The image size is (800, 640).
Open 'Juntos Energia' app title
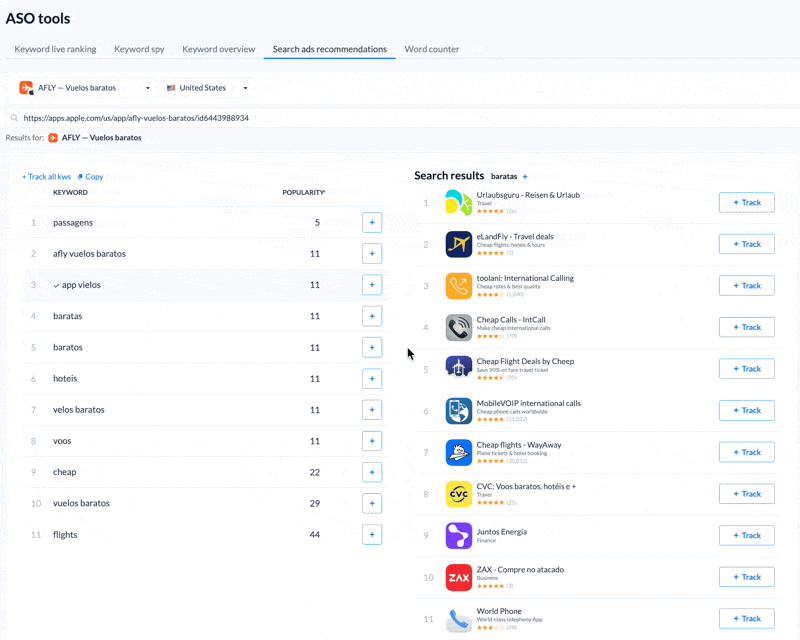click(502, 532)
